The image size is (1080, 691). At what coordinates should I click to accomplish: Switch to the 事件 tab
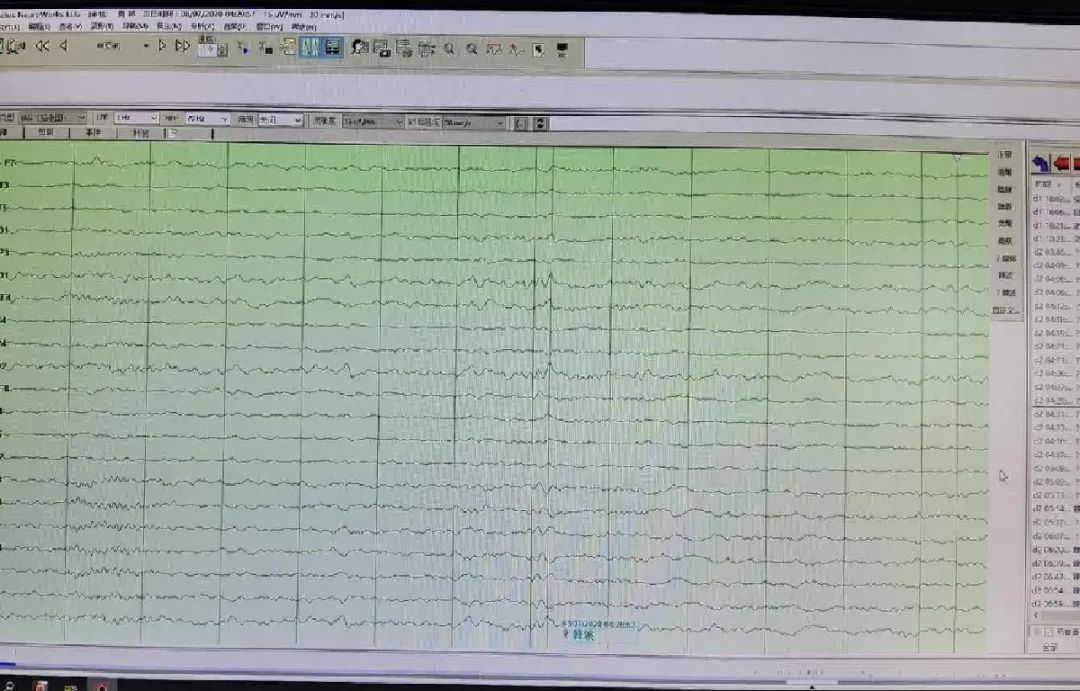point(92,132)
